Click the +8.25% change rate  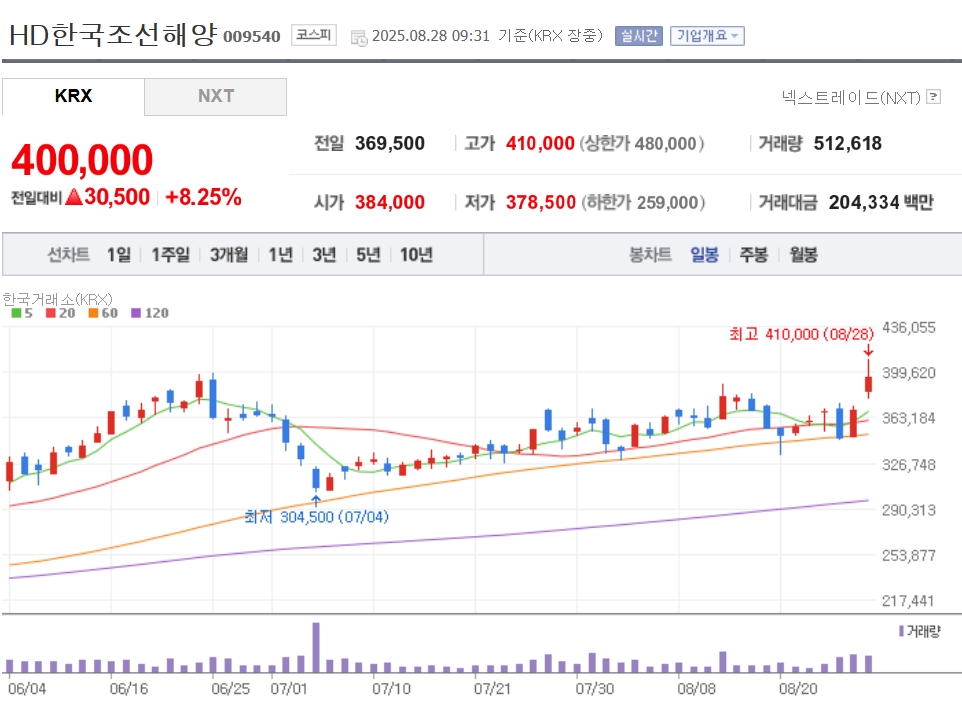click(203, 197)
